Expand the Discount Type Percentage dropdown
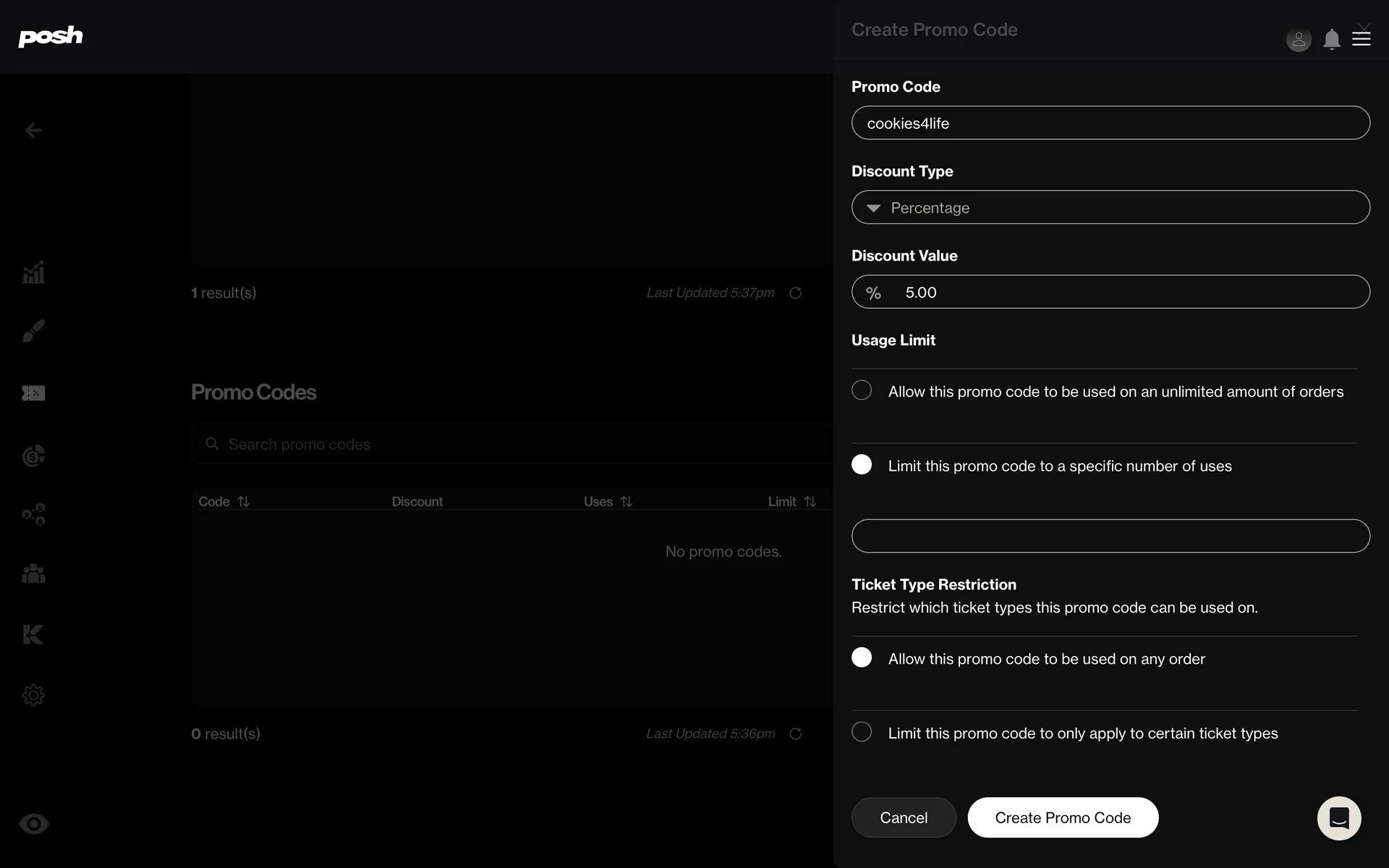Screen dimensions: 1389x868 click(x=1110, y=208)
